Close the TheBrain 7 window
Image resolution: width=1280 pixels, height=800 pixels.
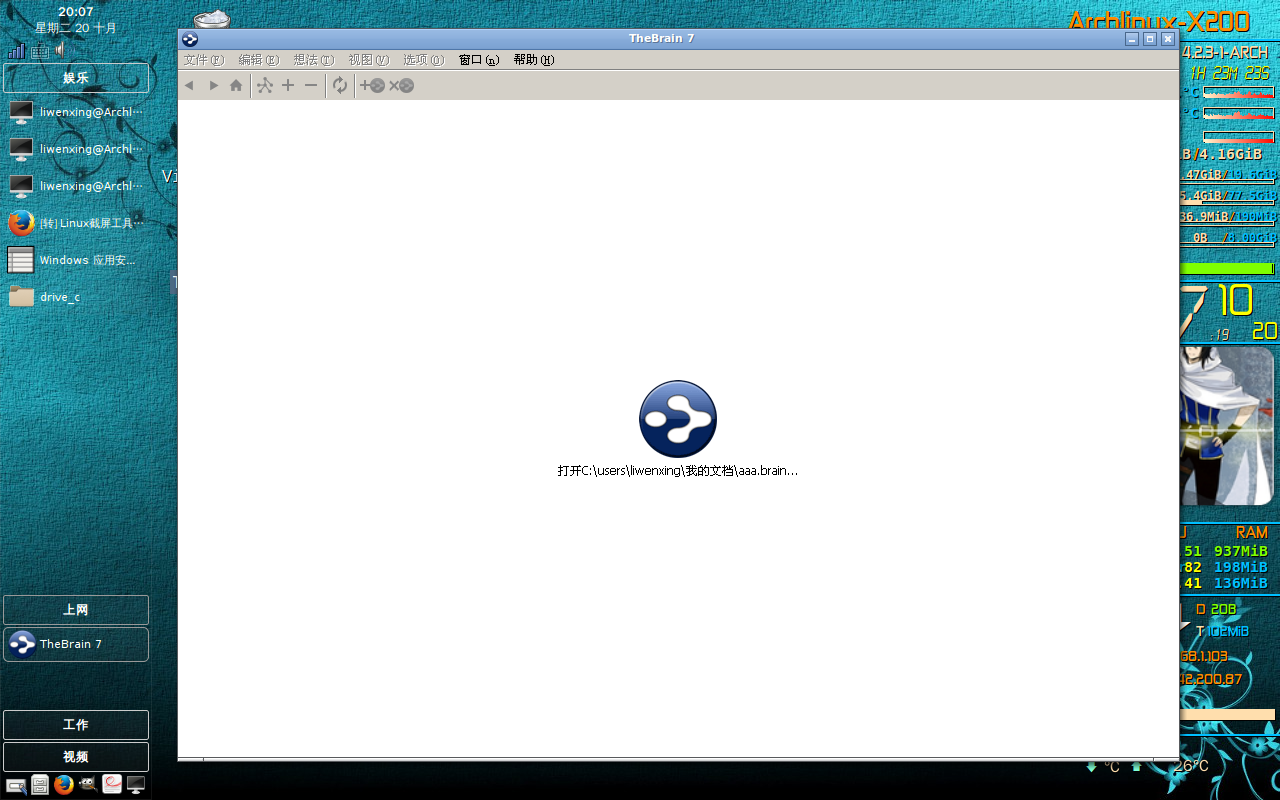tap(1168, 39)
